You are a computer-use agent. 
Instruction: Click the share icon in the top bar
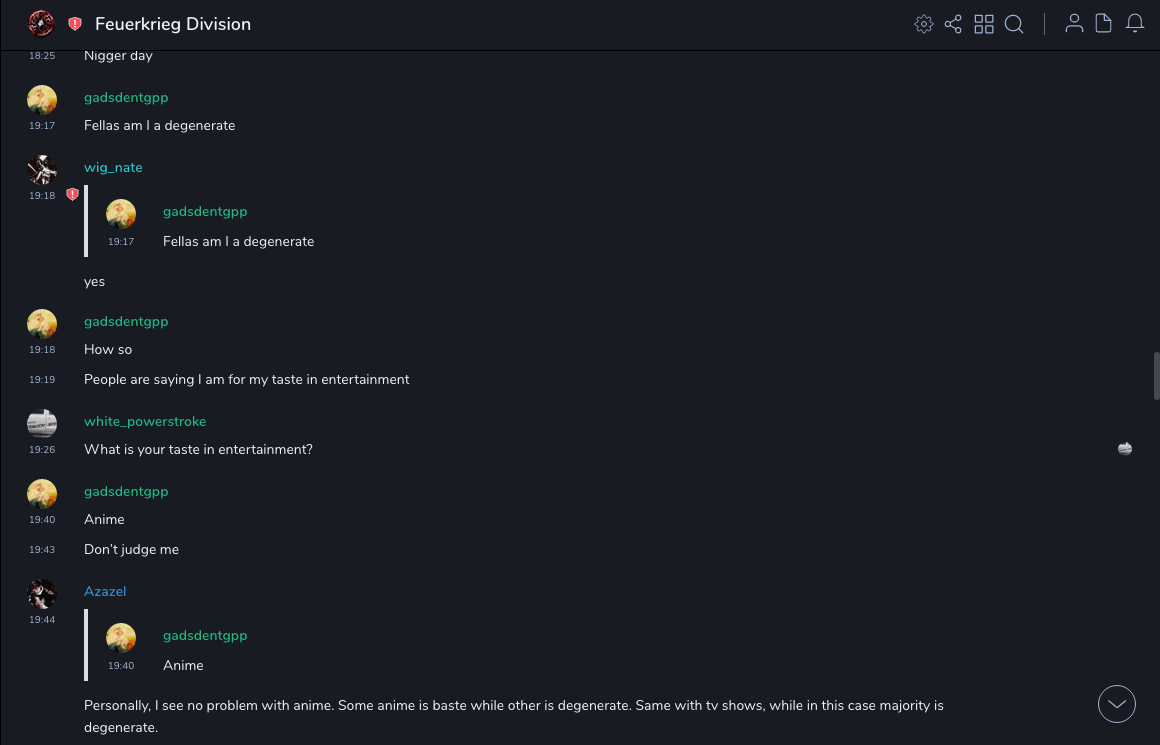(x=953, y=24)
